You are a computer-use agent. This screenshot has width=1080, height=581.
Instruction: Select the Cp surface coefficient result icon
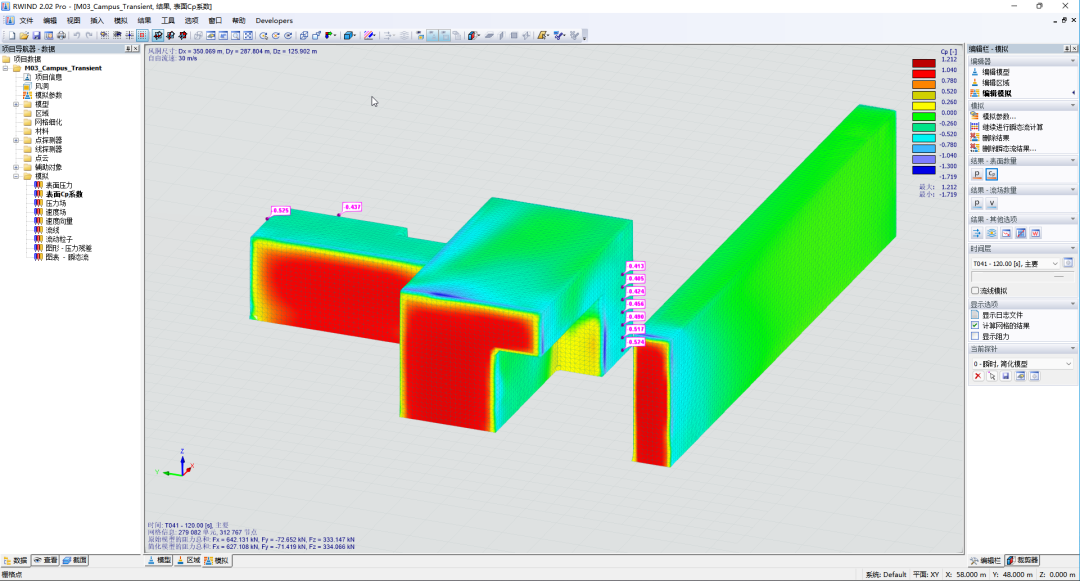(x=992, y=174)
